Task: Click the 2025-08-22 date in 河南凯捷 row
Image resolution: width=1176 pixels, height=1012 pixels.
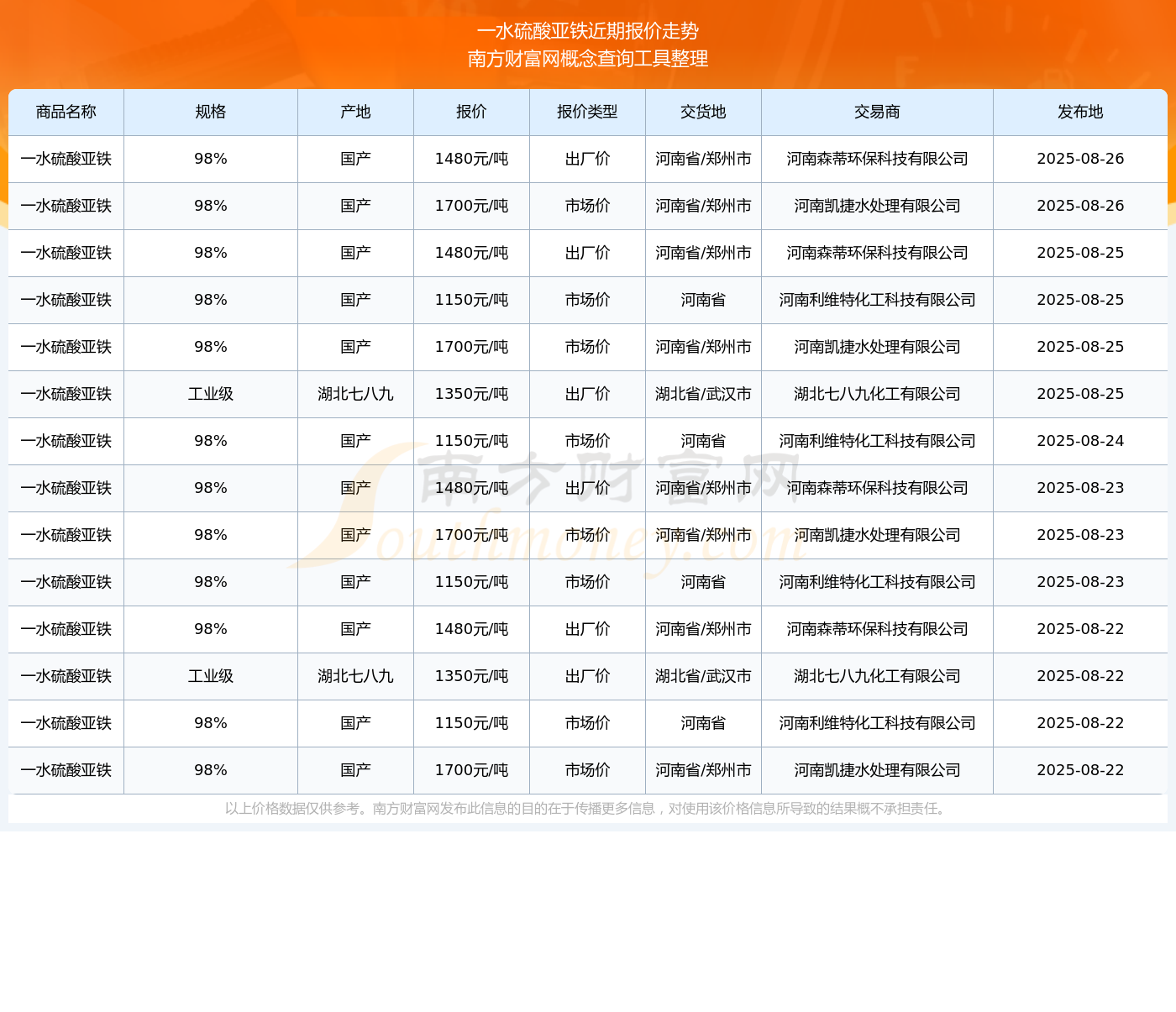Action: pyautogui.click(x=1080, y=770)
